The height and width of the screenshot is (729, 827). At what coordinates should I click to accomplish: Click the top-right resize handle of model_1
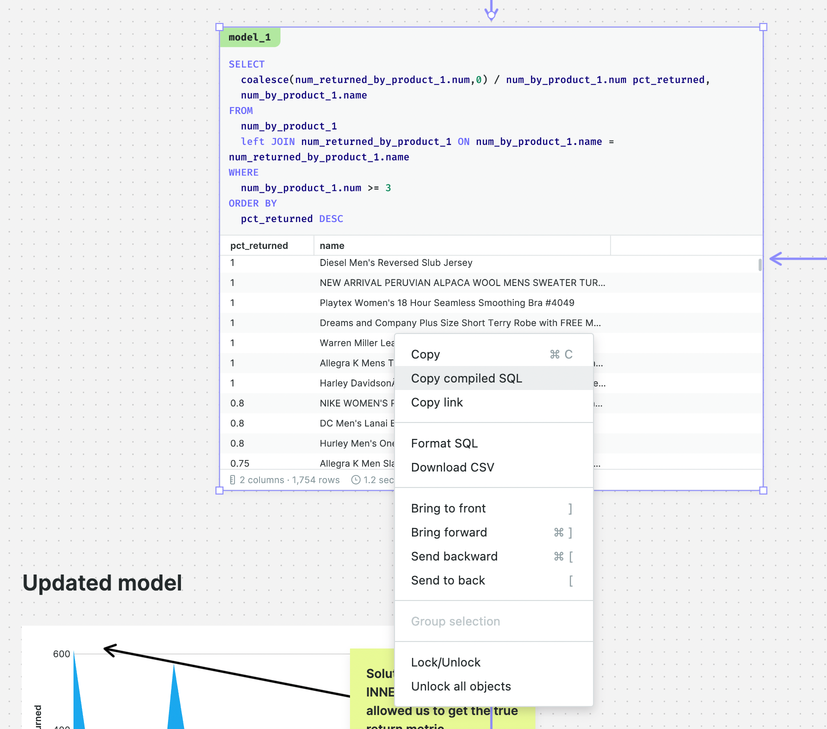click(x=764, y=27)
